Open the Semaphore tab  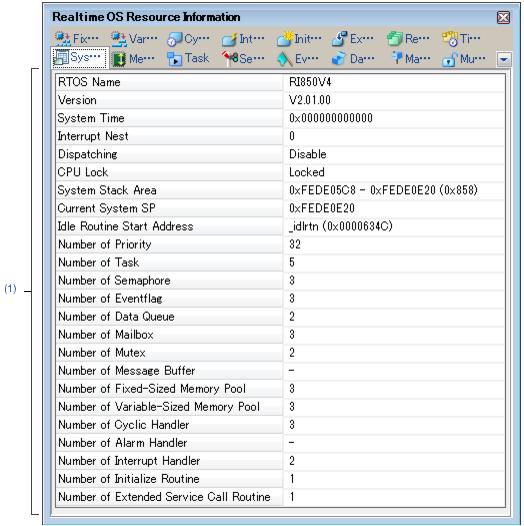coord(243,59)
